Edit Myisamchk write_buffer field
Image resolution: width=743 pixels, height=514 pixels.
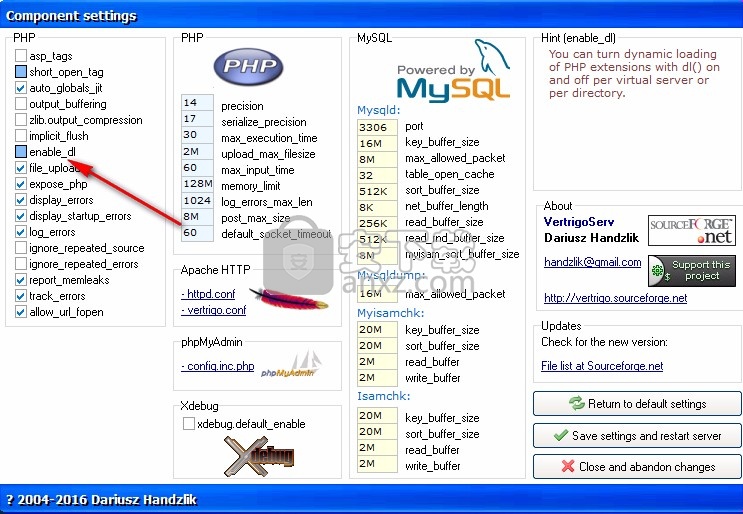point(377,378)
